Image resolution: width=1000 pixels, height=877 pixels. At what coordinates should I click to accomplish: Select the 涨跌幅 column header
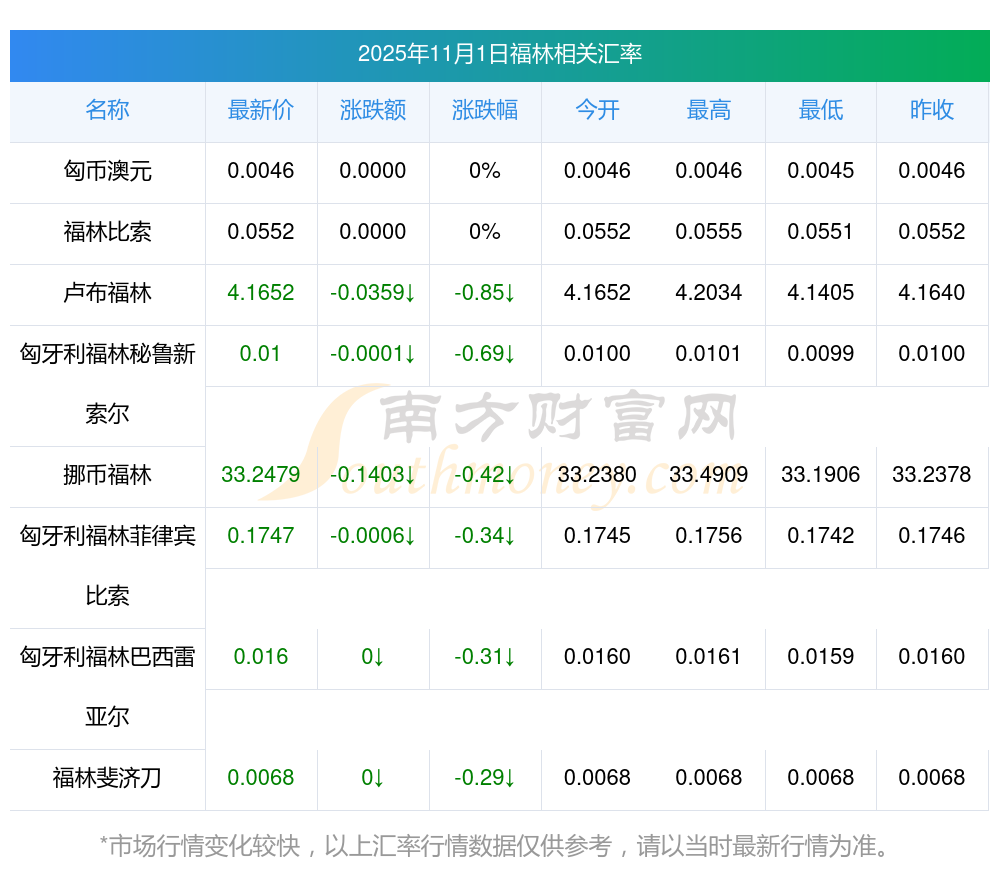485,111
